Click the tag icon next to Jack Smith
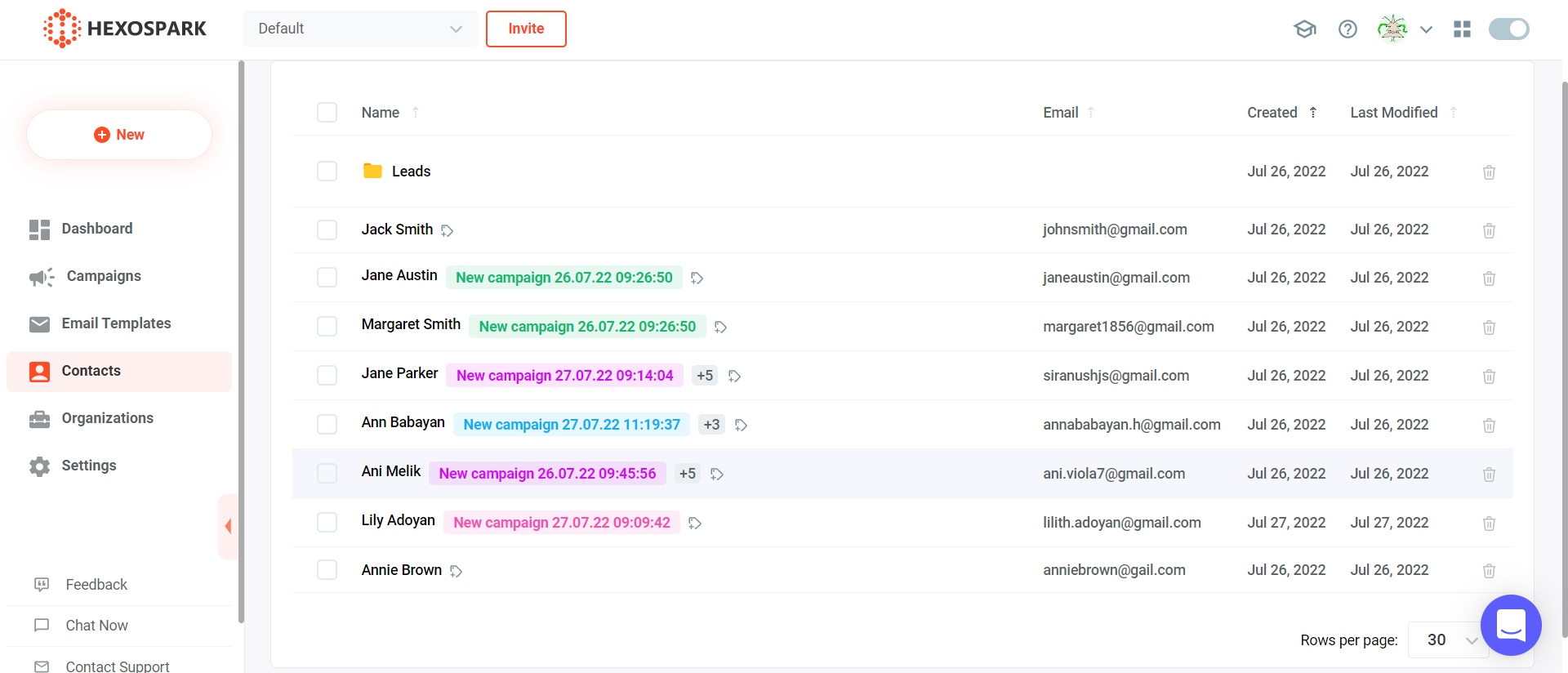1568x673 pixels. [x=448, y=231]
